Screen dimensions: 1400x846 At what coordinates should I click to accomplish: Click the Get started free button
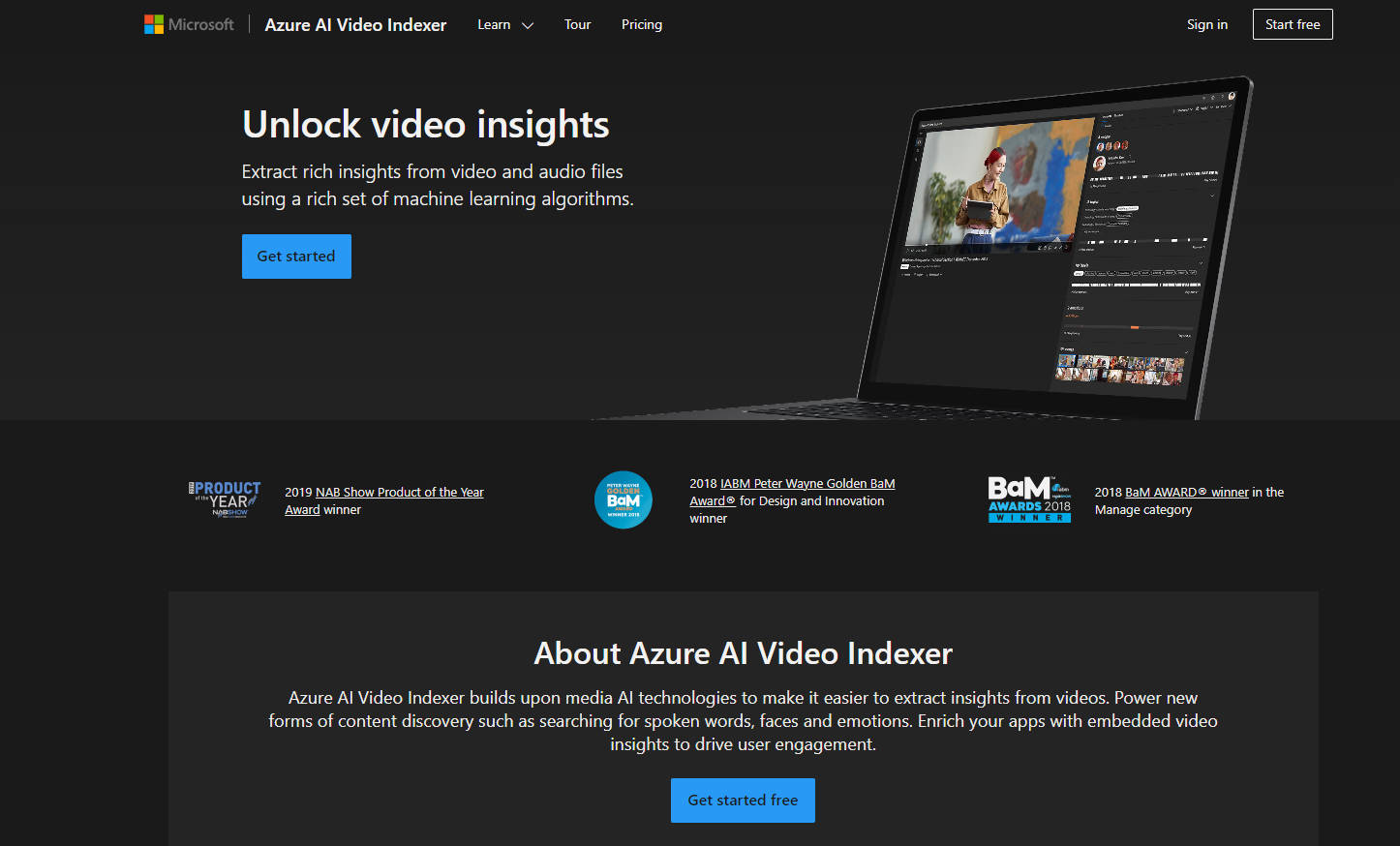click(x=743, y=800)
